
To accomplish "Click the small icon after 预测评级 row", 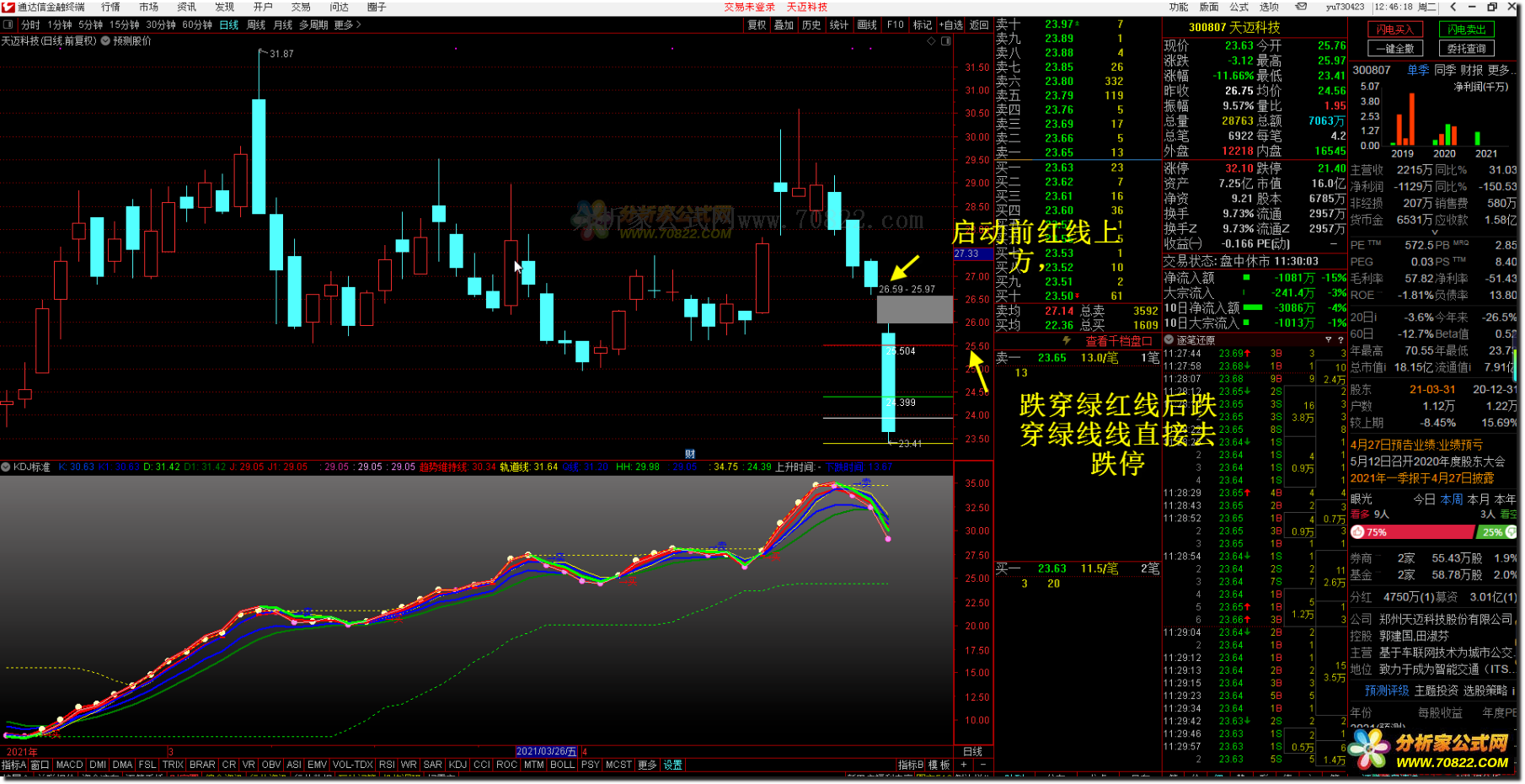I will [x=1513, y=691].
